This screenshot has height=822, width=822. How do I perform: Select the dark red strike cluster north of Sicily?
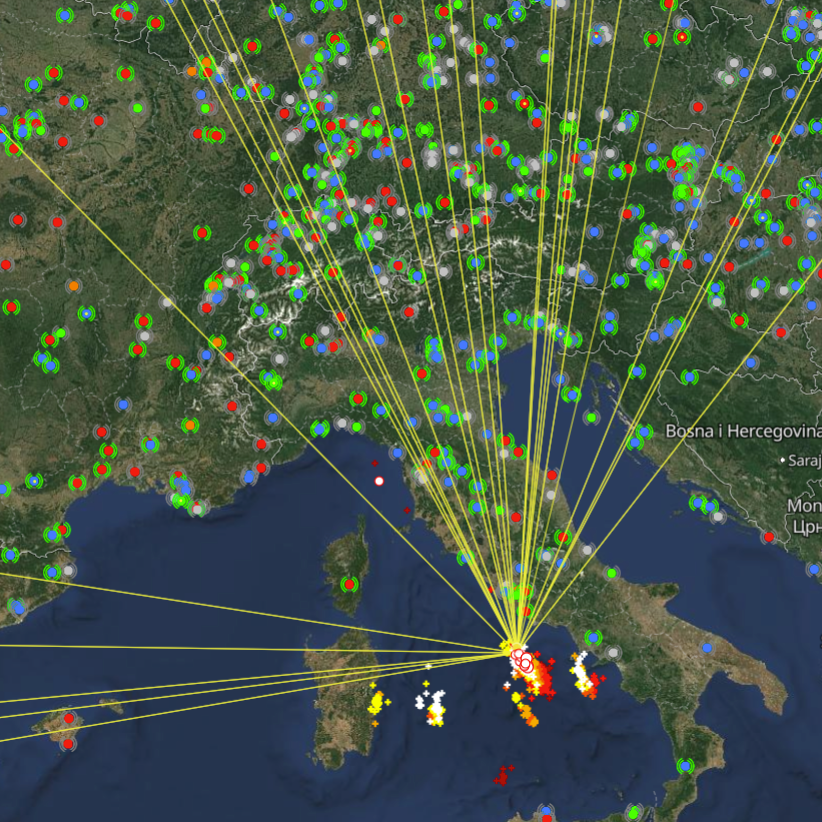(x=503, y=774)
